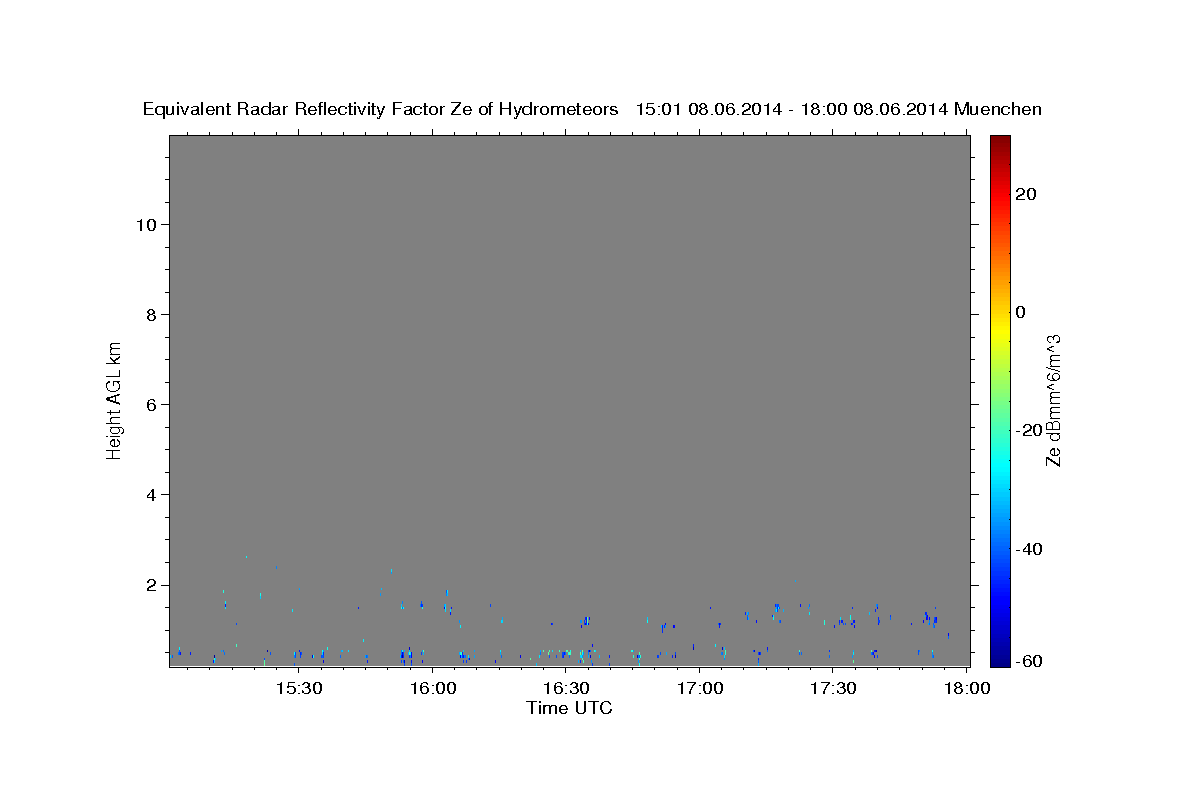Image resolution: width=1200 pixels, height=800 pixels.
Task: Click the colorbar label '20'
Action: click(1026, 194)
